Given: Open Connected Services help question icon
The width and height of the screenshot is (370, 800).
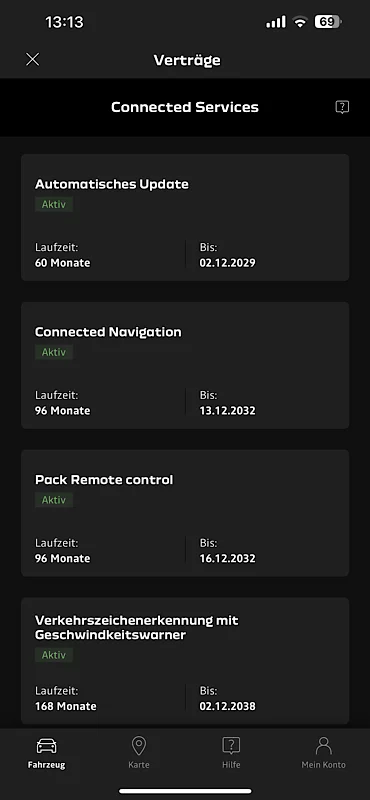Looking at the screenshot, I should click(x=342, y=107).
